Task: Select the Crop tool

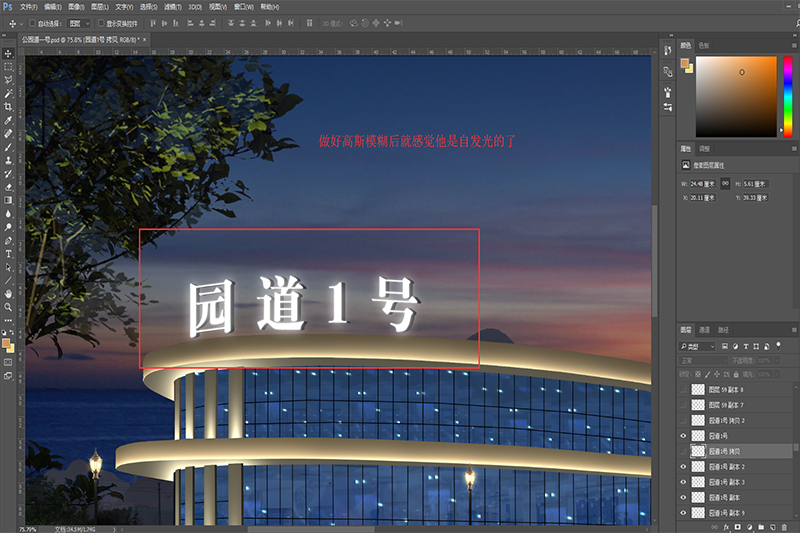Action: [x=8, y=106]
